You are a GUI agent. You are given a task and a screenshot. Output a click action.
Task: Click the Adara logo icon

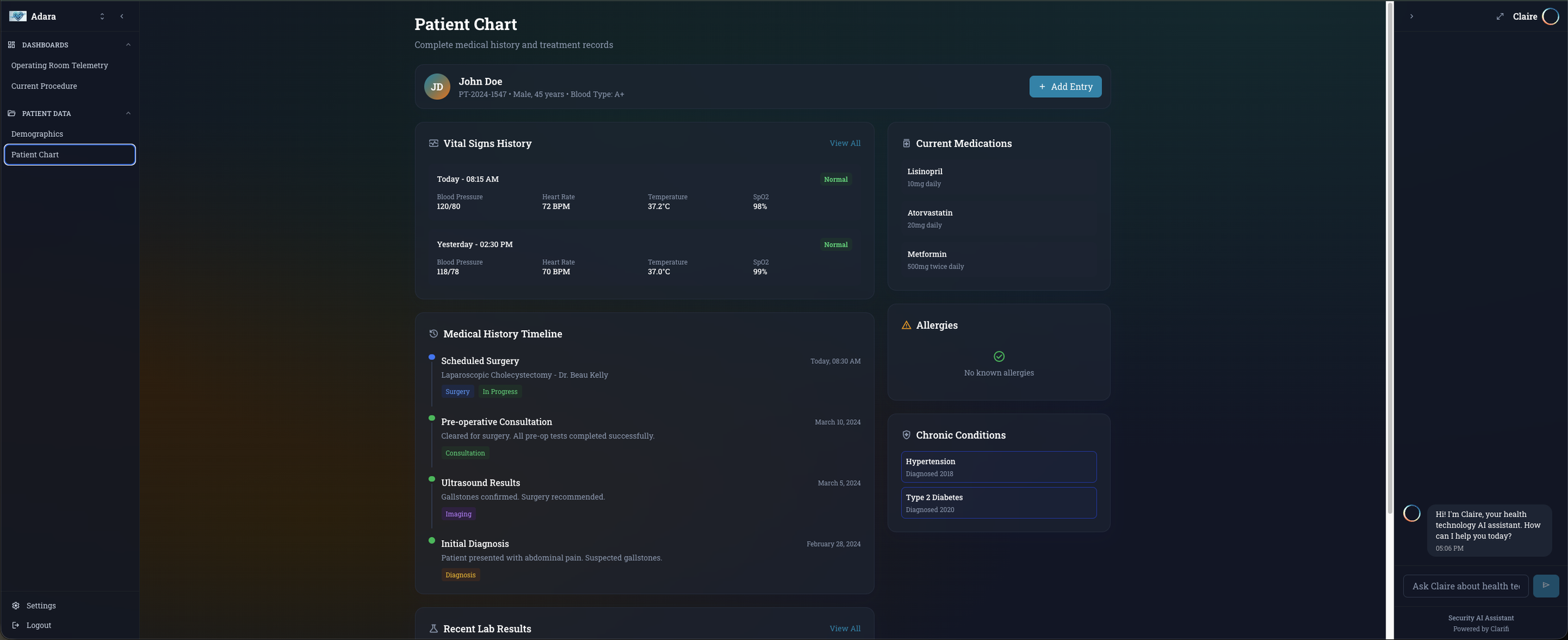point(18,16)
